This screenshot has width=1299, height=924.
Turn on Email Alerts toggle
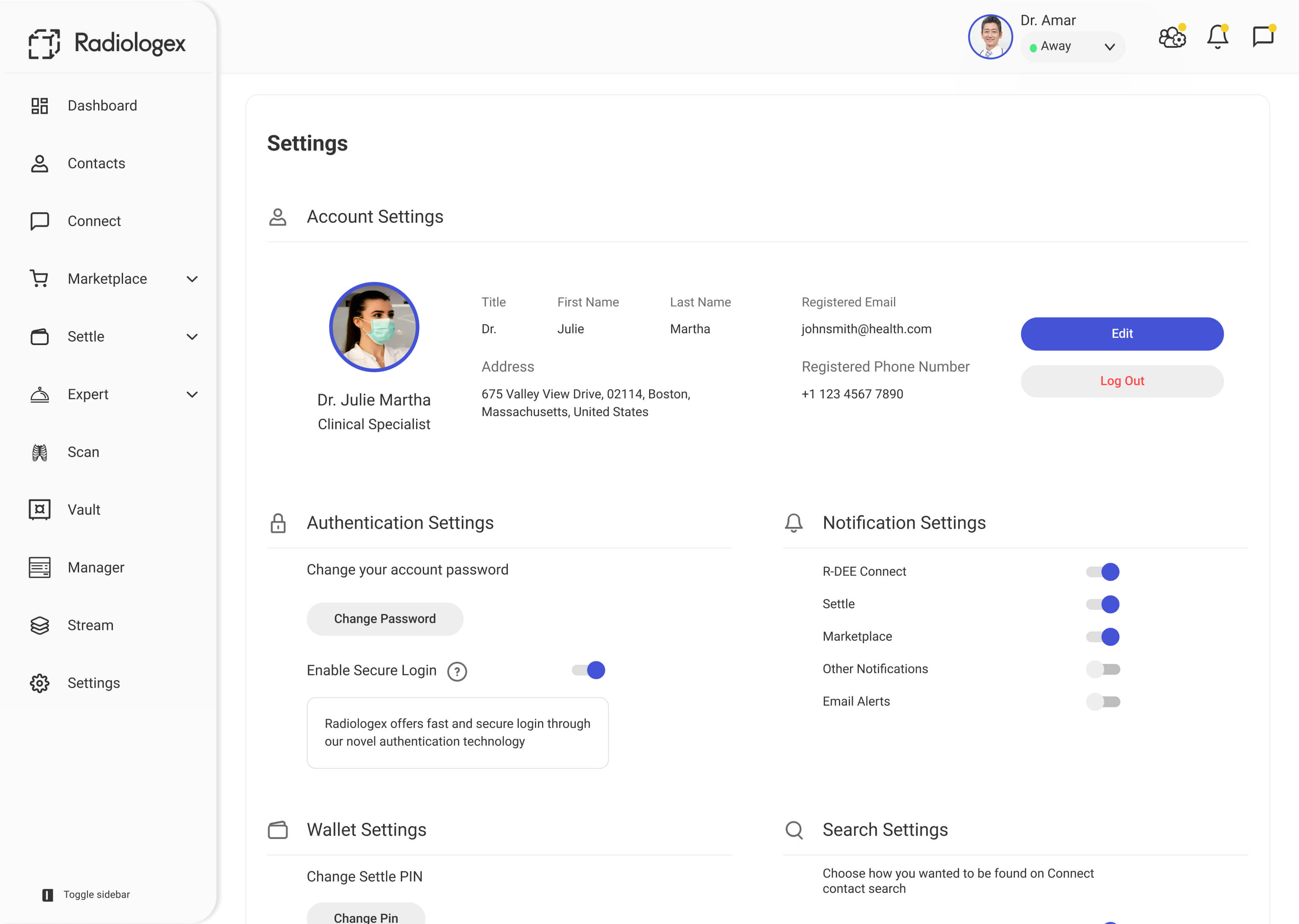1102,702
